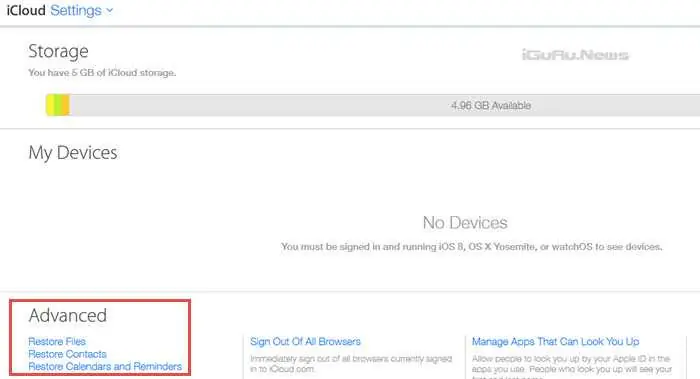700x379 pixels.
Task: Click the 'Allow people to look you up' description
Action: click(x=572, y=366)
